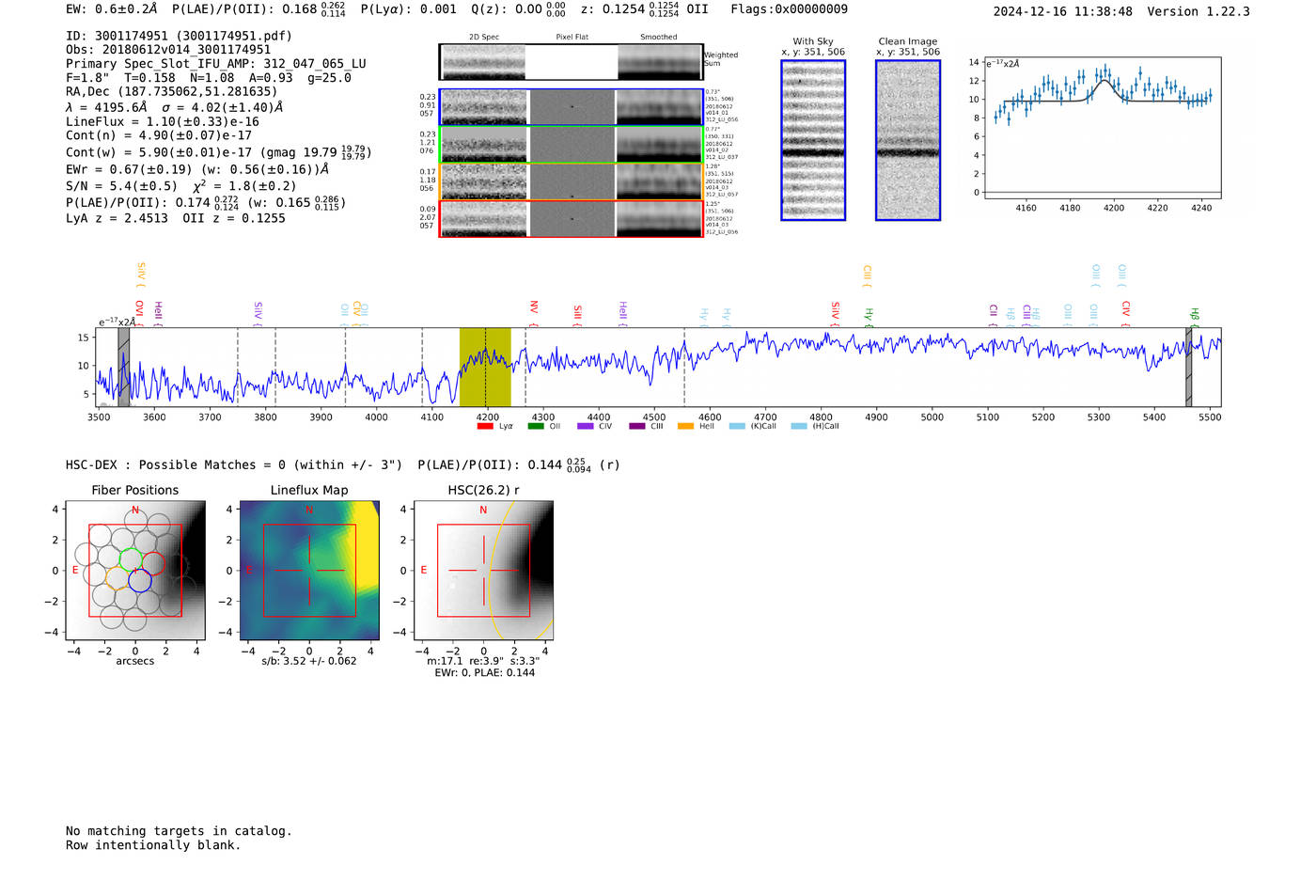Click the Flags:0x00000009 header text
This screenshot has height=896, width=1316.
(789, 9)
